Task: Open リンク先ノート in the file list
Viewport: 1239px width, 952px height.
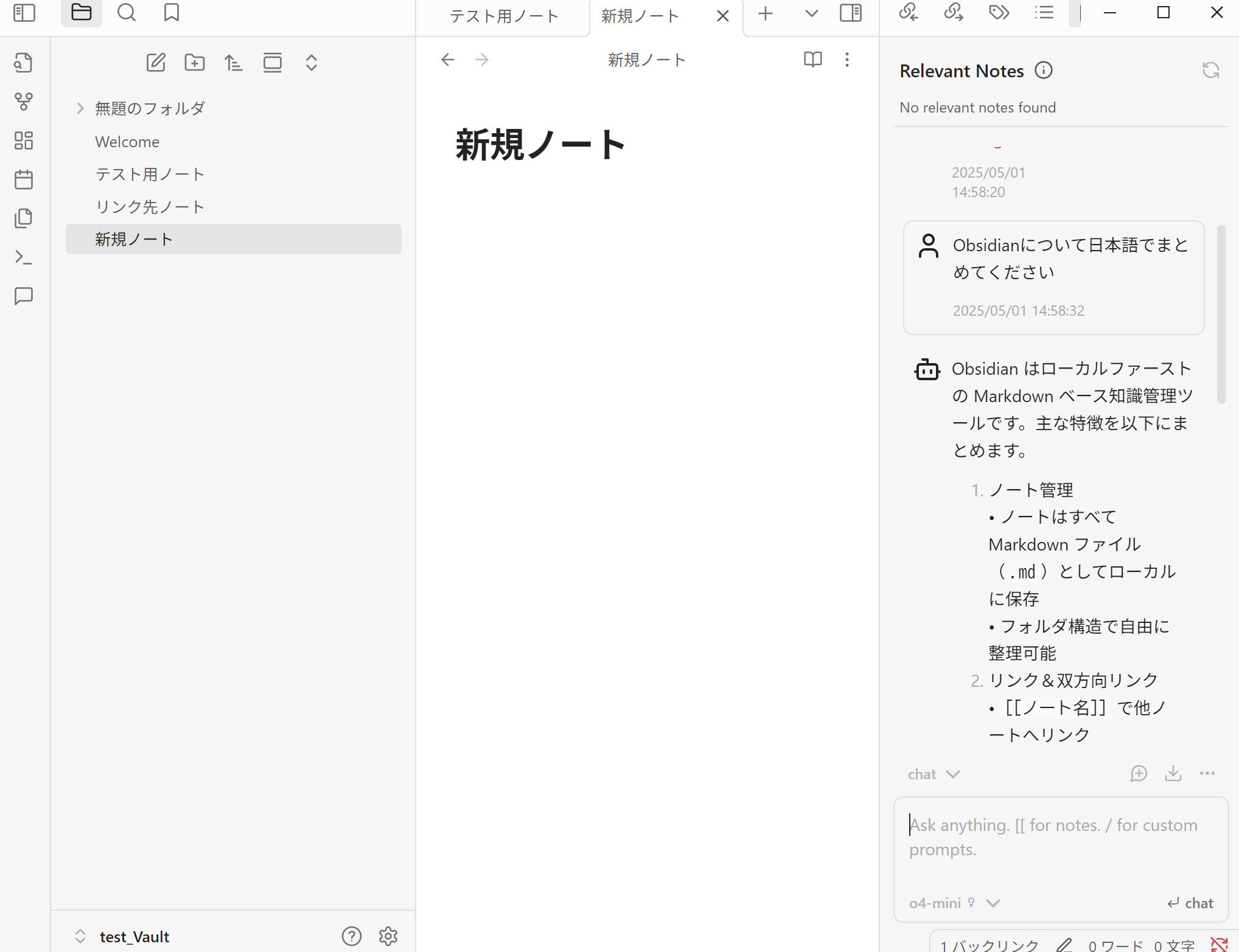Action: point(234,207)
